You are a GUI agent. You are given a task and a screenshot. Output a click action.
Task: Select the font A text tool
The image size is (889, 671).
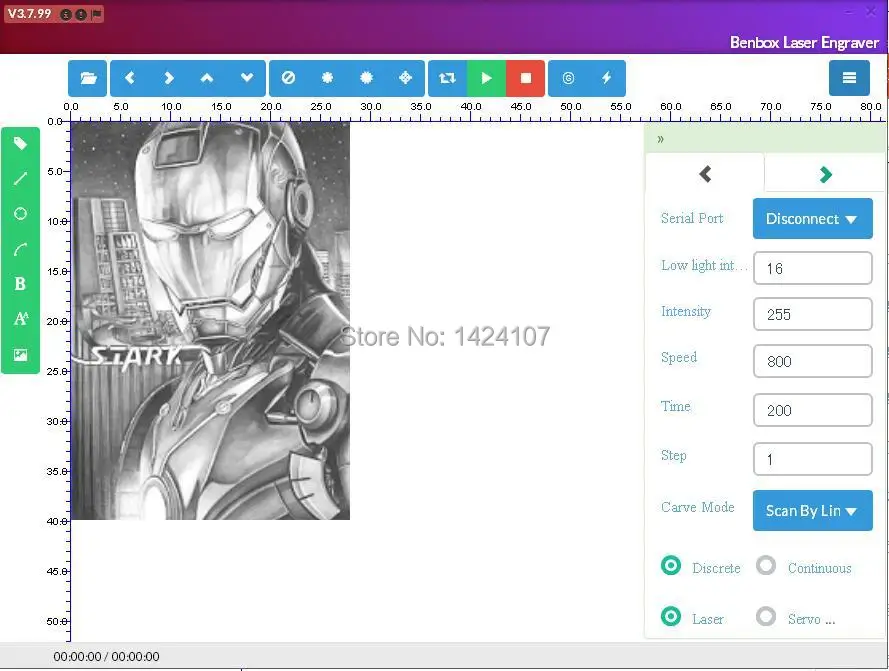point(20,319)
